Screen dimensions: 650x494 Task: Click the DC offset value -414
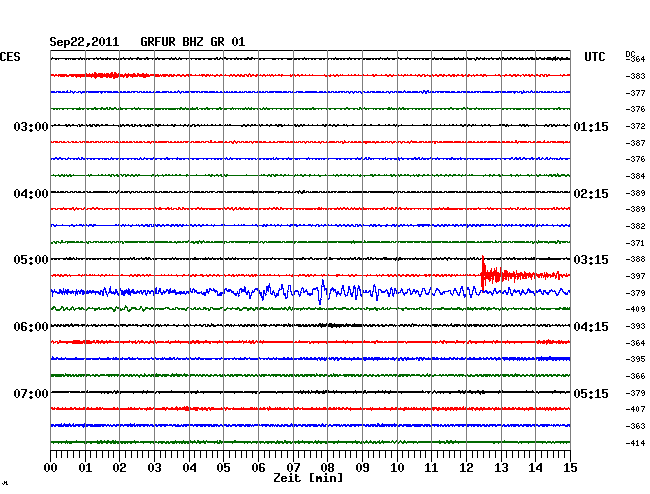coord(635,443)
